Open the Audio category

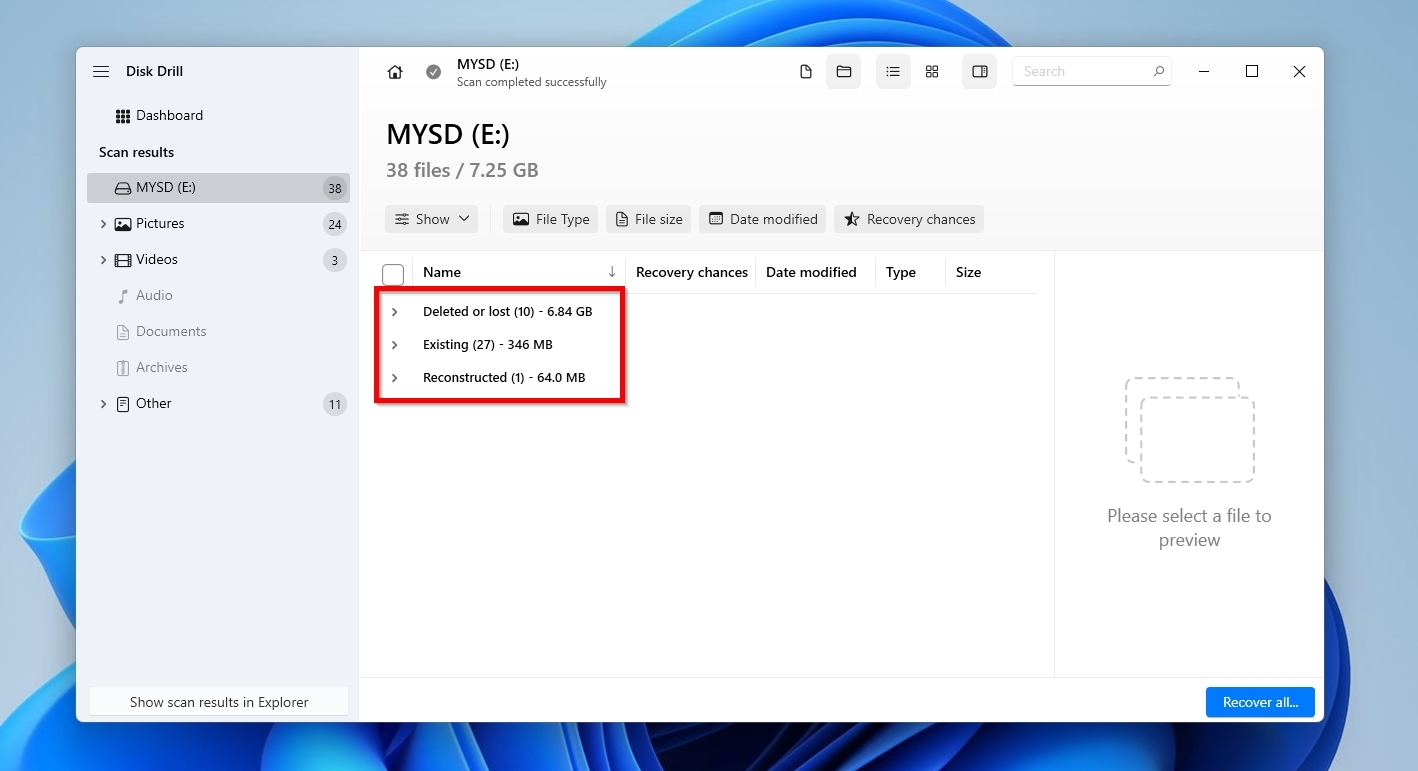click(218, 296)
